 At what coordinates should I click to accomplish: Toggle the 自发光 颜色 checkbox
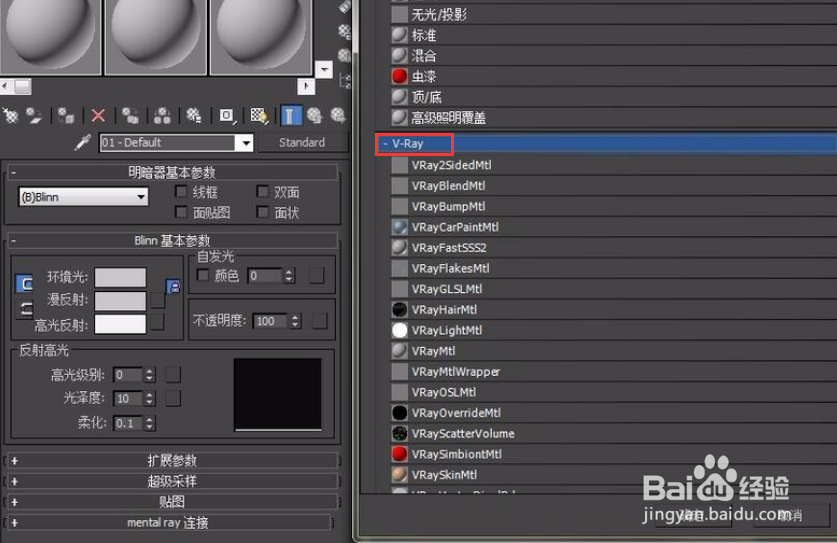click(x=202, y=275)
